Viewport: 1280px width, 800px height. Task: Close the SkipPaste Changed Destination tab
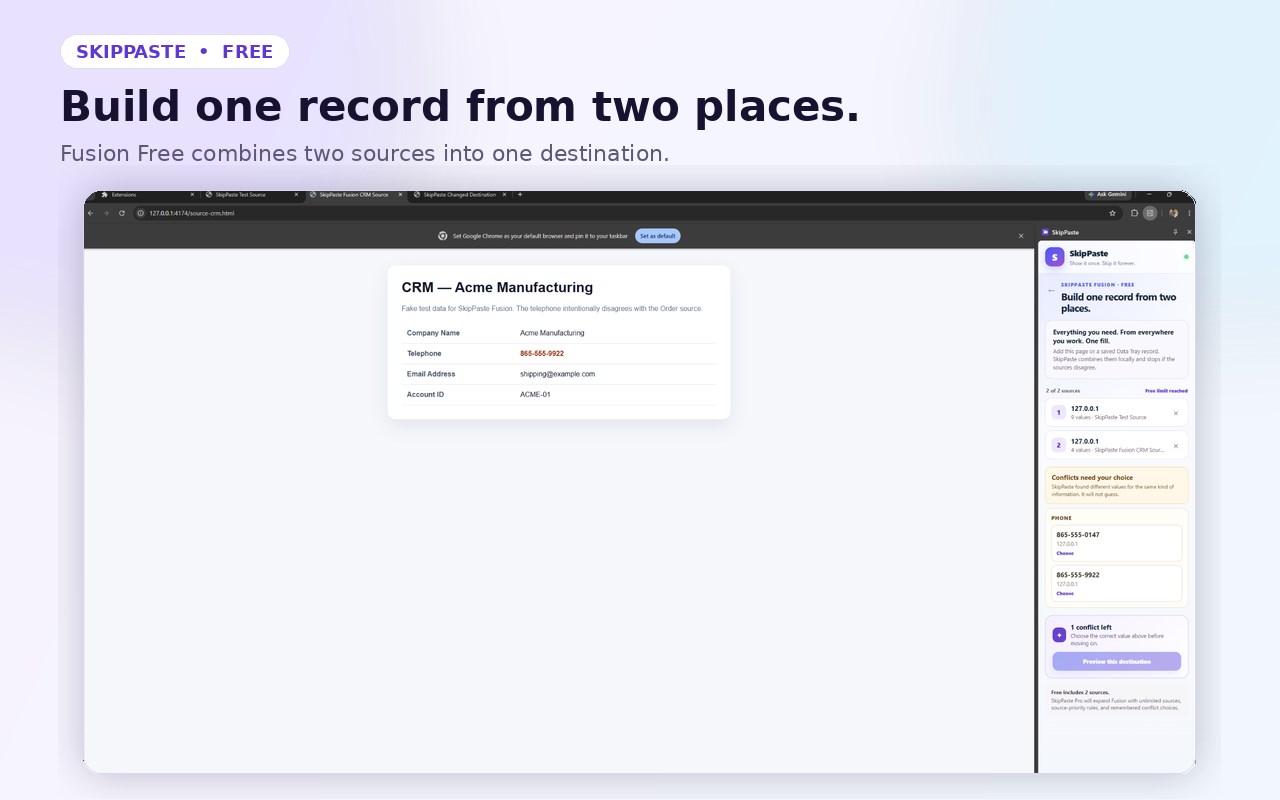[x=504, y=195]
